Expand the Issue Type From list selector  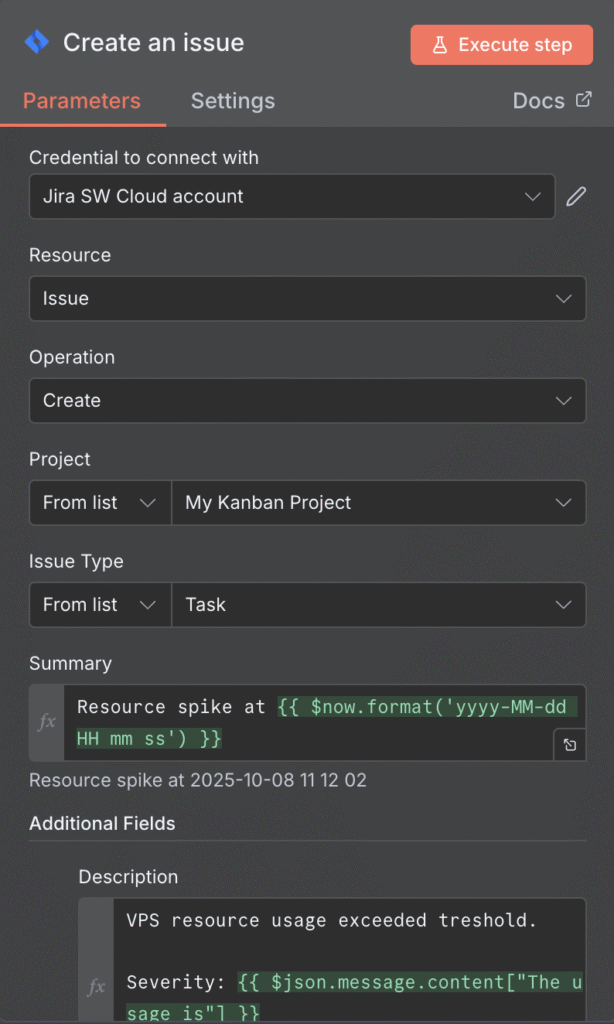[99, 604]
